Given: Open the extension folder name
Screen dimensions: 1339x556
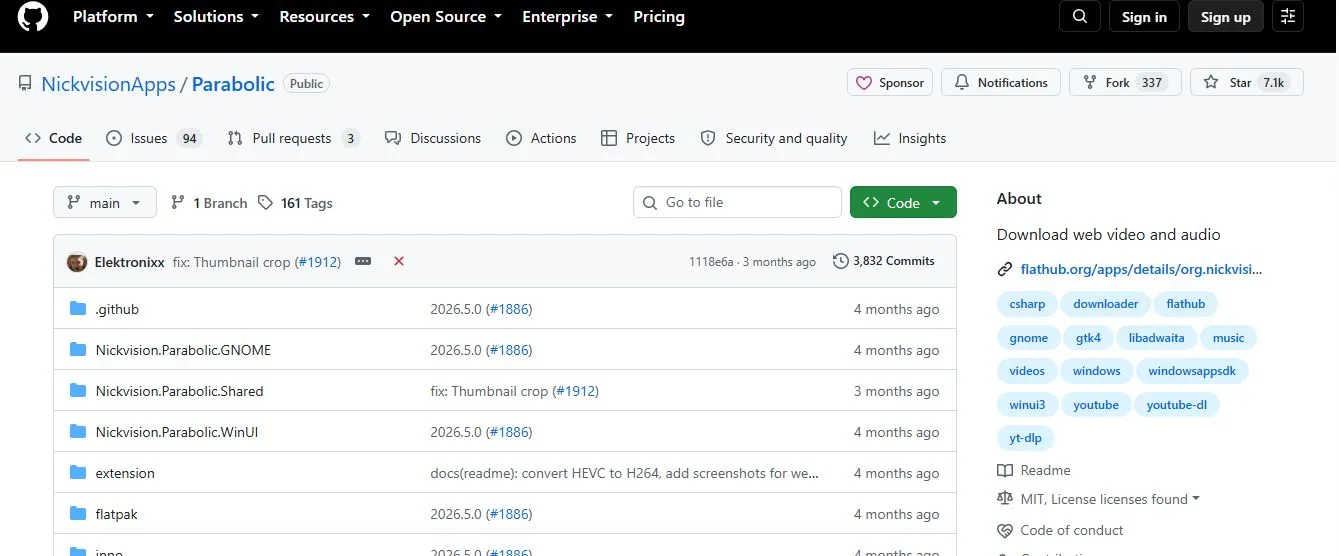Looking at the screenshot, I should coord(125,473).
